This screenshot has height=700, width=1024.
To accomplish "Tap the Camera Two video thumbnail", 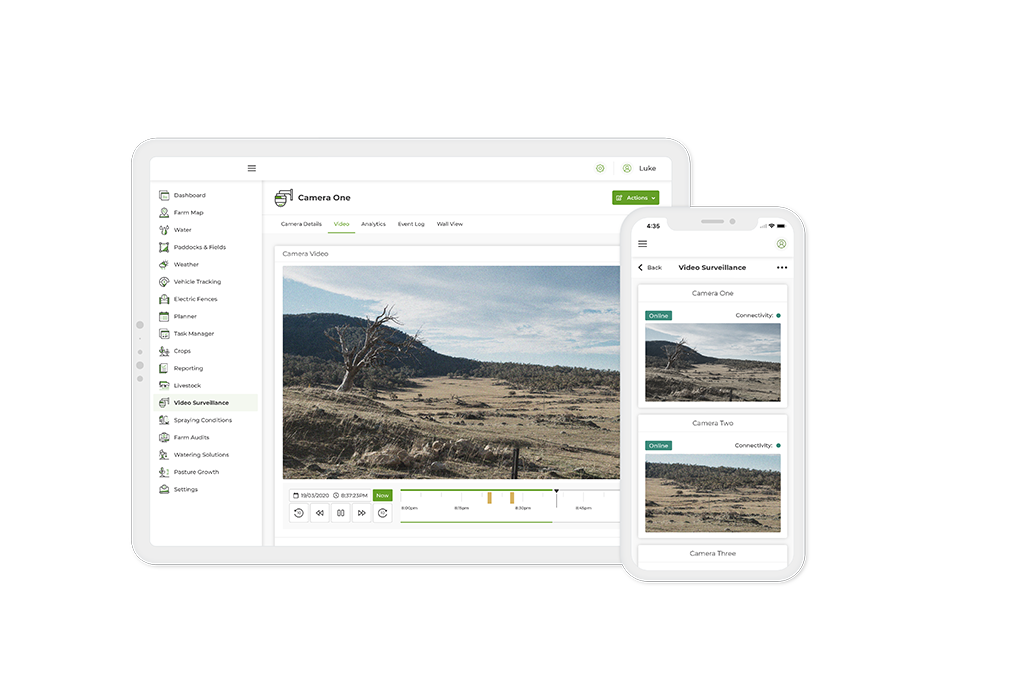I will [712, 493].
